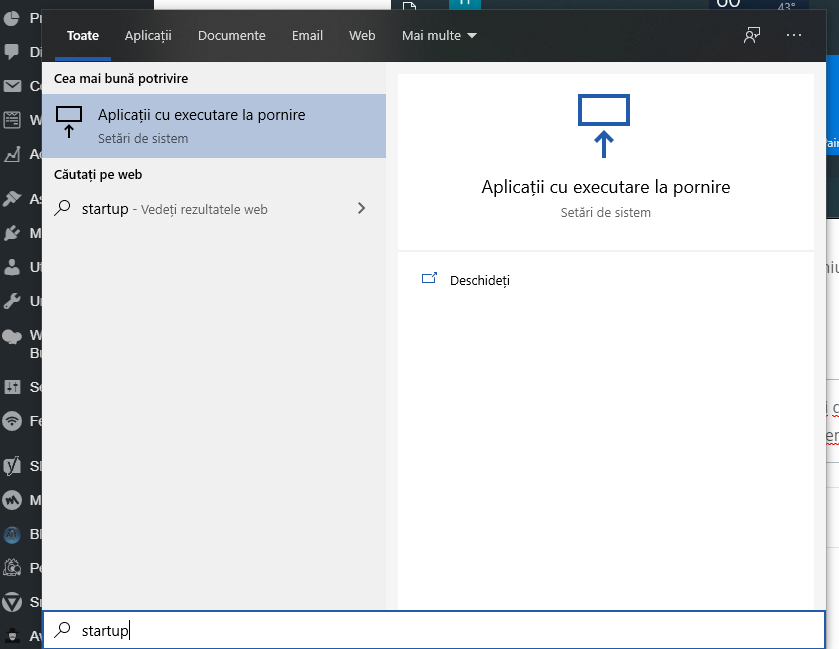Click the startup search input field

tap(200, 629)
